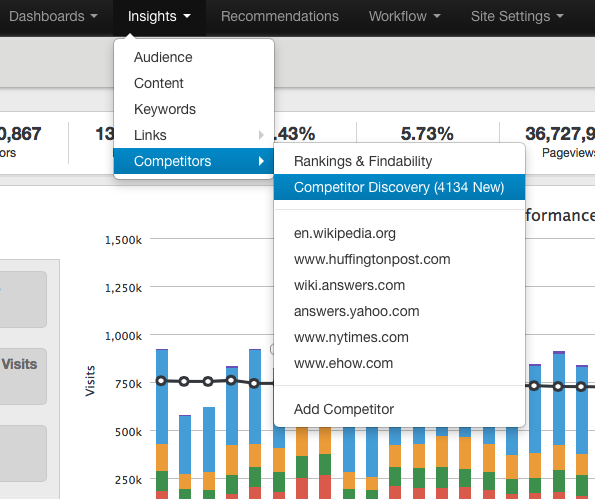
Task: Open the Dashboards dropdown menu
Action: (53, 16)
